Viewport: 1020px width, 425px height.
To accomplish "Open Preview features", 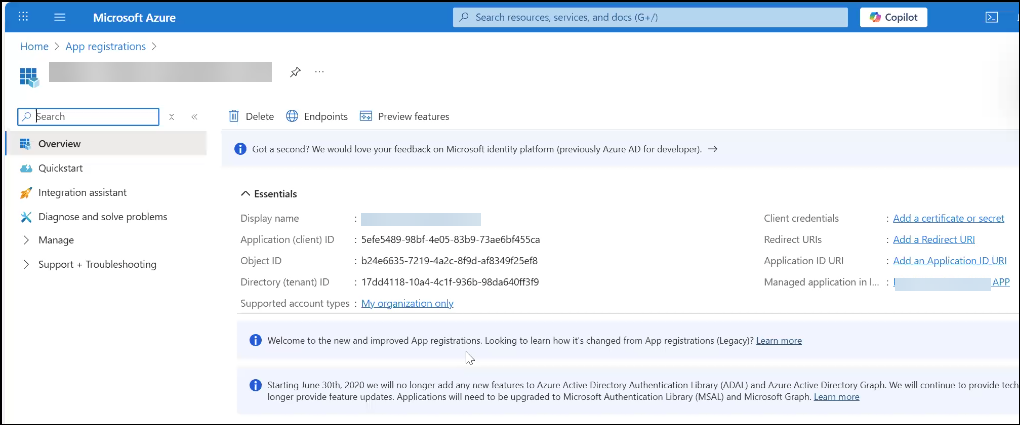I will [x=405, y=117].
